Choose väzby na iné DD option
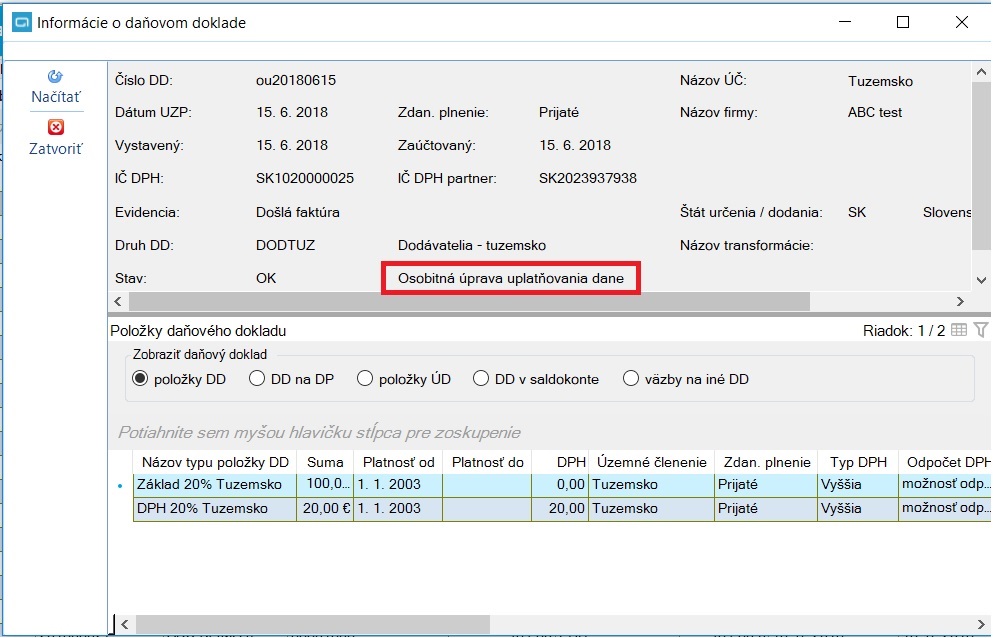Image resolution: width=993 pixels, height=638 pixels. click(x=631, y=379)
